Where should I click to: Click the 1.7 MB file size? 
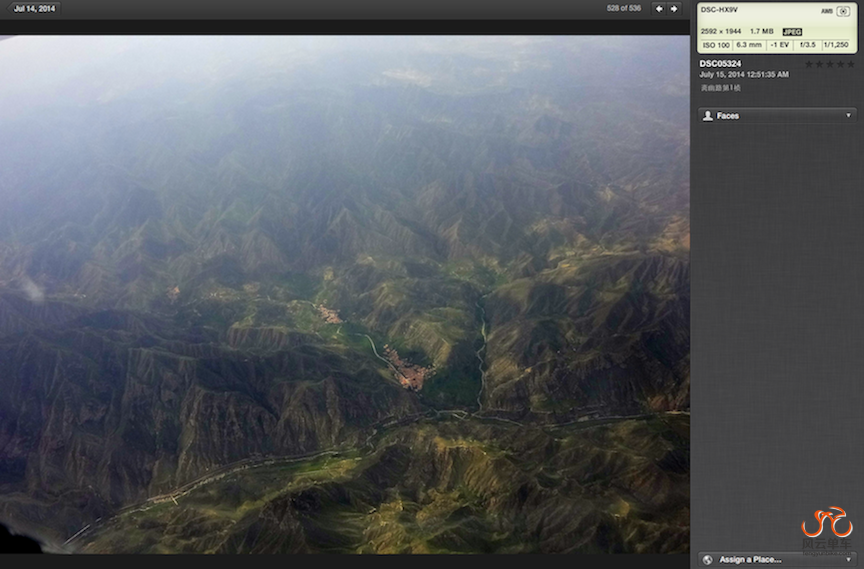pyautogui.click(x=762, y=31)
